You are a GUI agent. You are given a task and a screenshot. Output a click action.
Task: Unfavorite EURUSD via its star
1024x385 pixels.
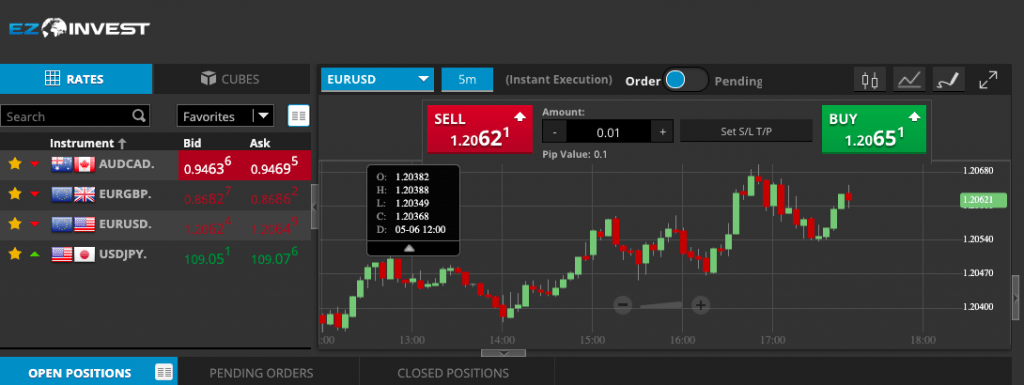point(15,224)
